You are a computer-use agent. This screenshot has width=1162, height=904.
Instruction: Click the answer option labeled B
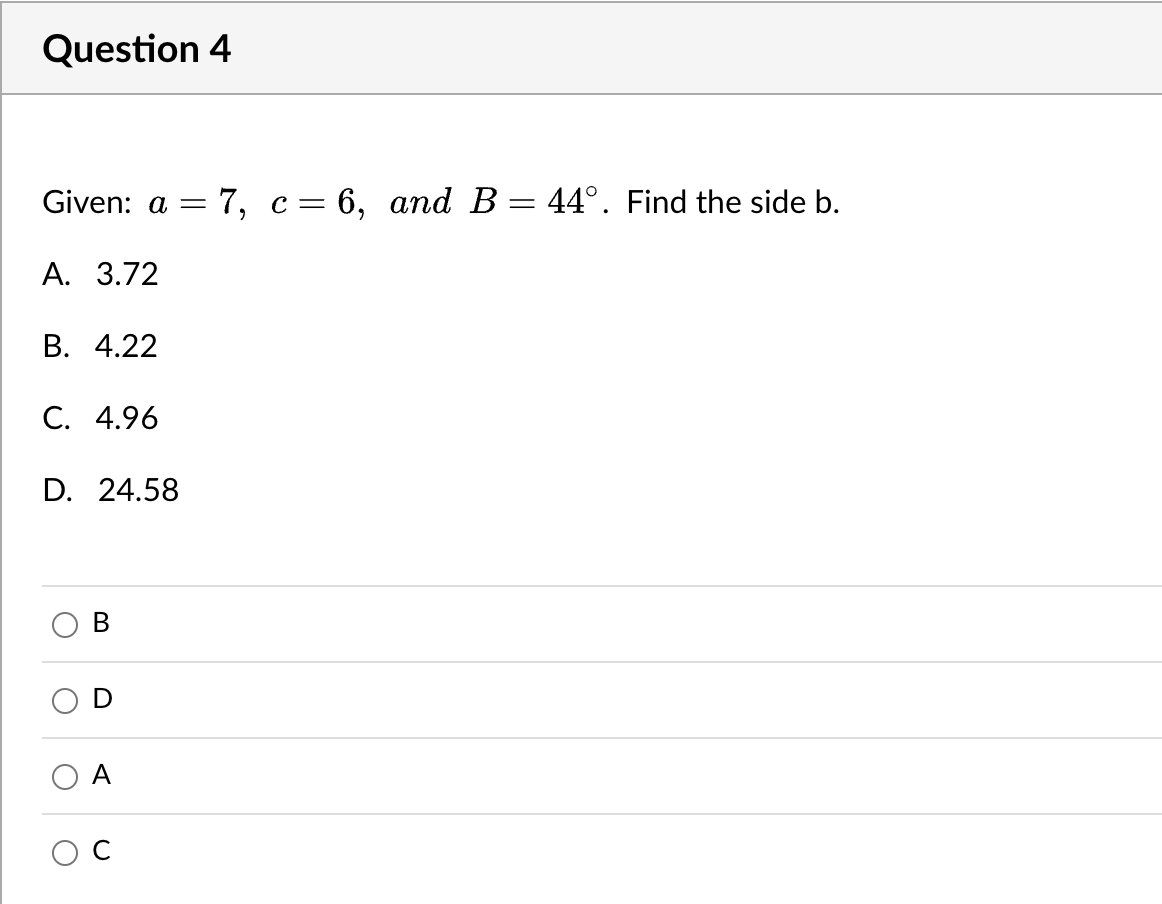(x=98, y=624)
